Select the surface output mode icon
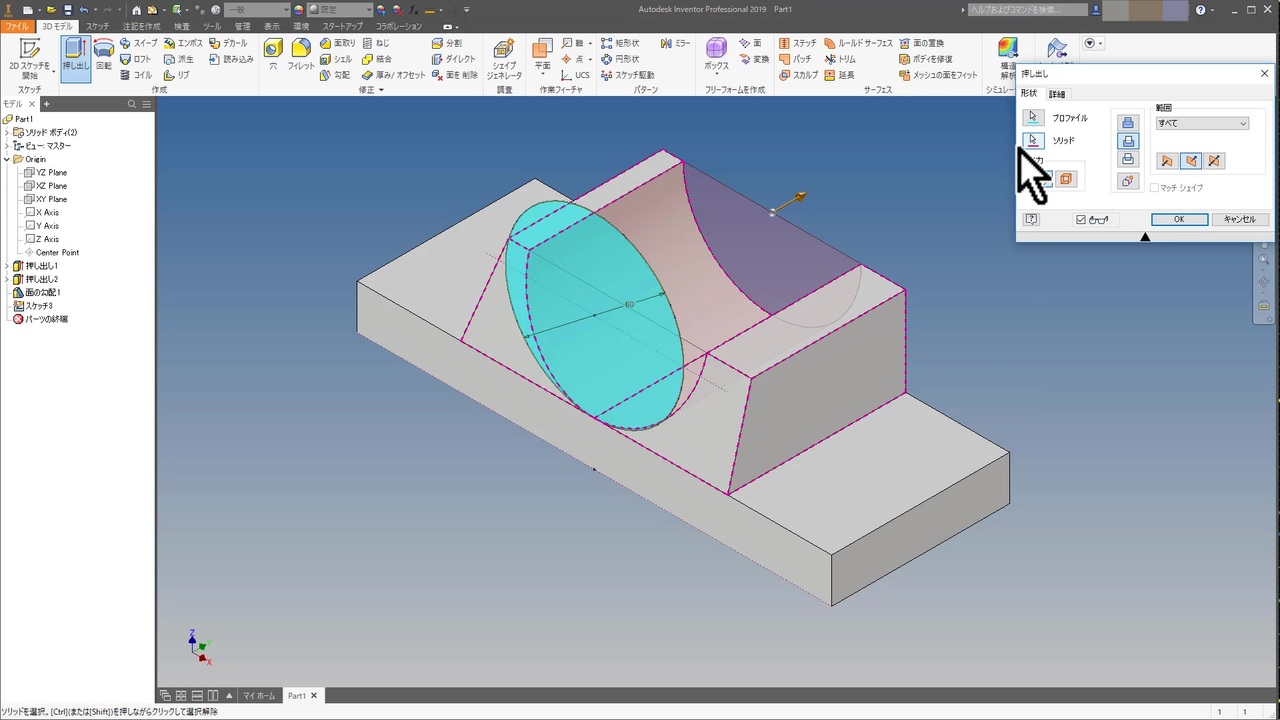This screenshot has width=1280, height=720. [x=1066, y=179]
